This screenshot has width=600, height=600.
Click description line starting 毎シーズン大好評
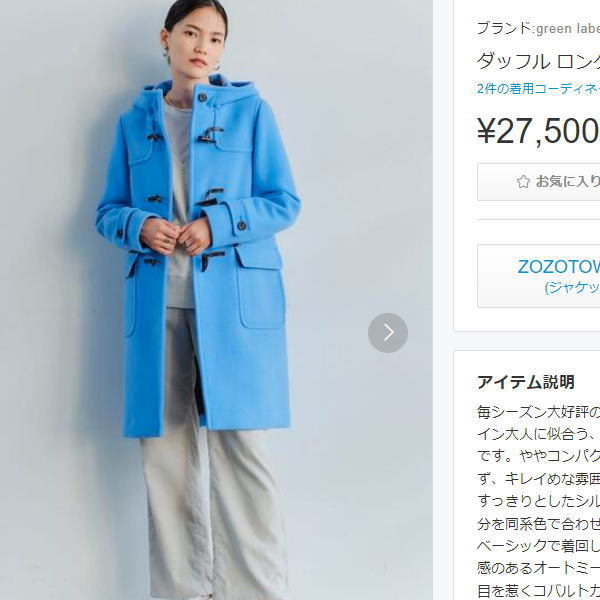tap(538, 412)
